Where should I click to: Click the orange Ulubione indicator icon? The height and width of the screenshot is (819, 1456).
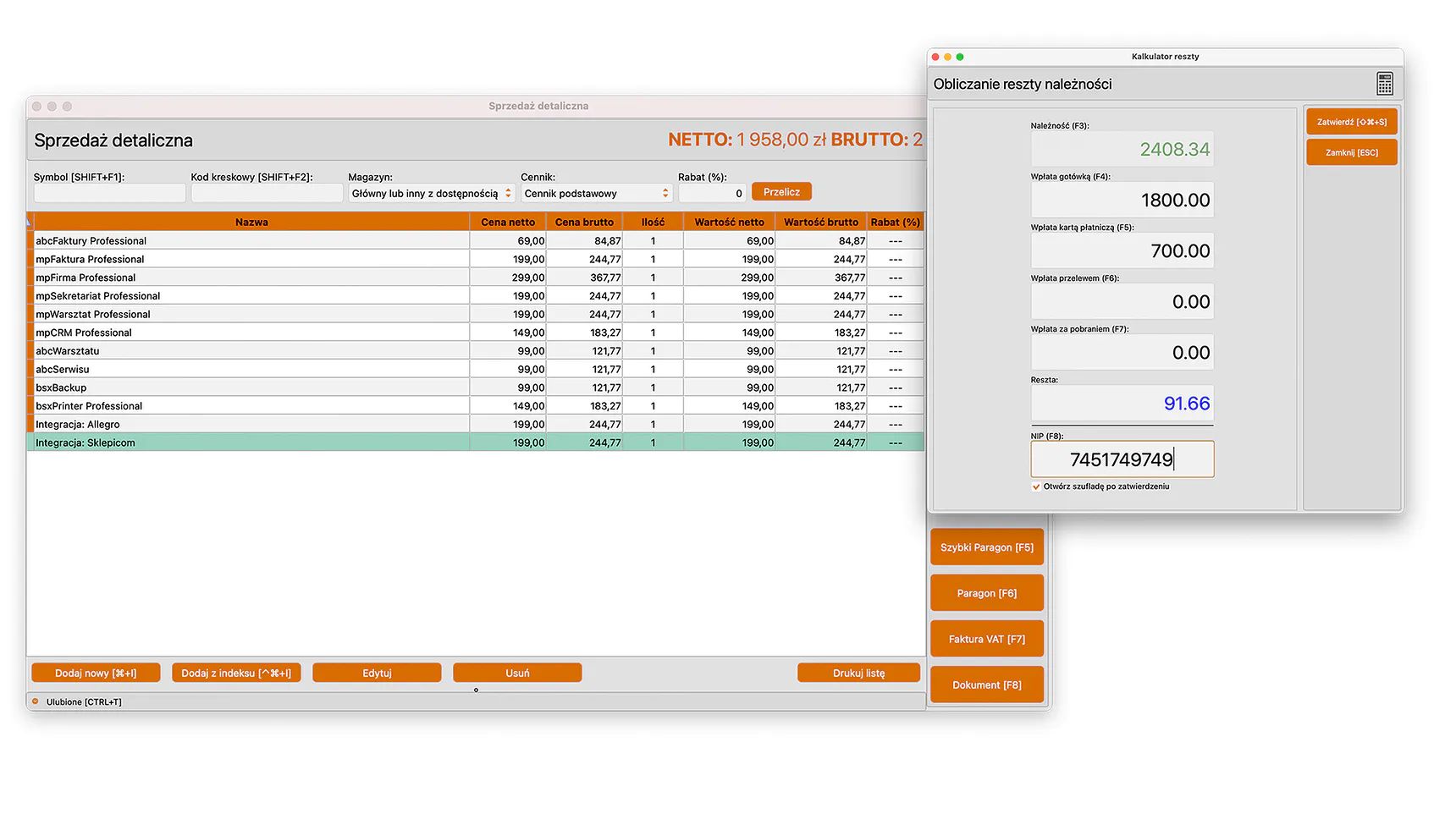(36, 701)
